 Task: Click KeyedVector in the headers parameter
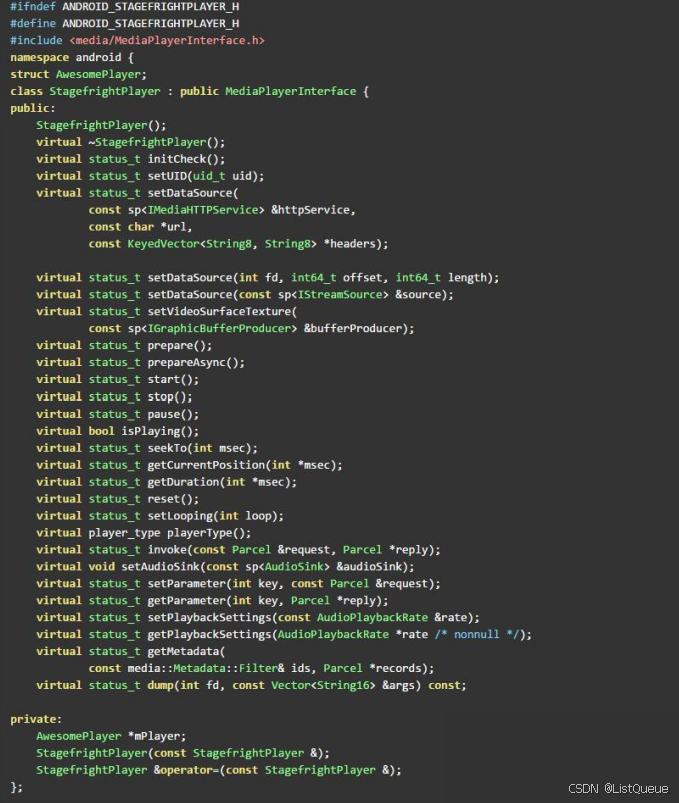coord(163,243)
